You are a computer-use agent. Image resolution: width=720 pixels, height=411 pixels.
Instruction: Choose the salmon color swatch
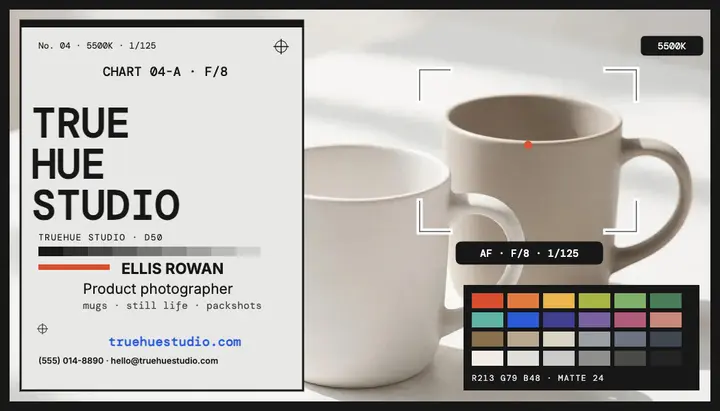666,320
